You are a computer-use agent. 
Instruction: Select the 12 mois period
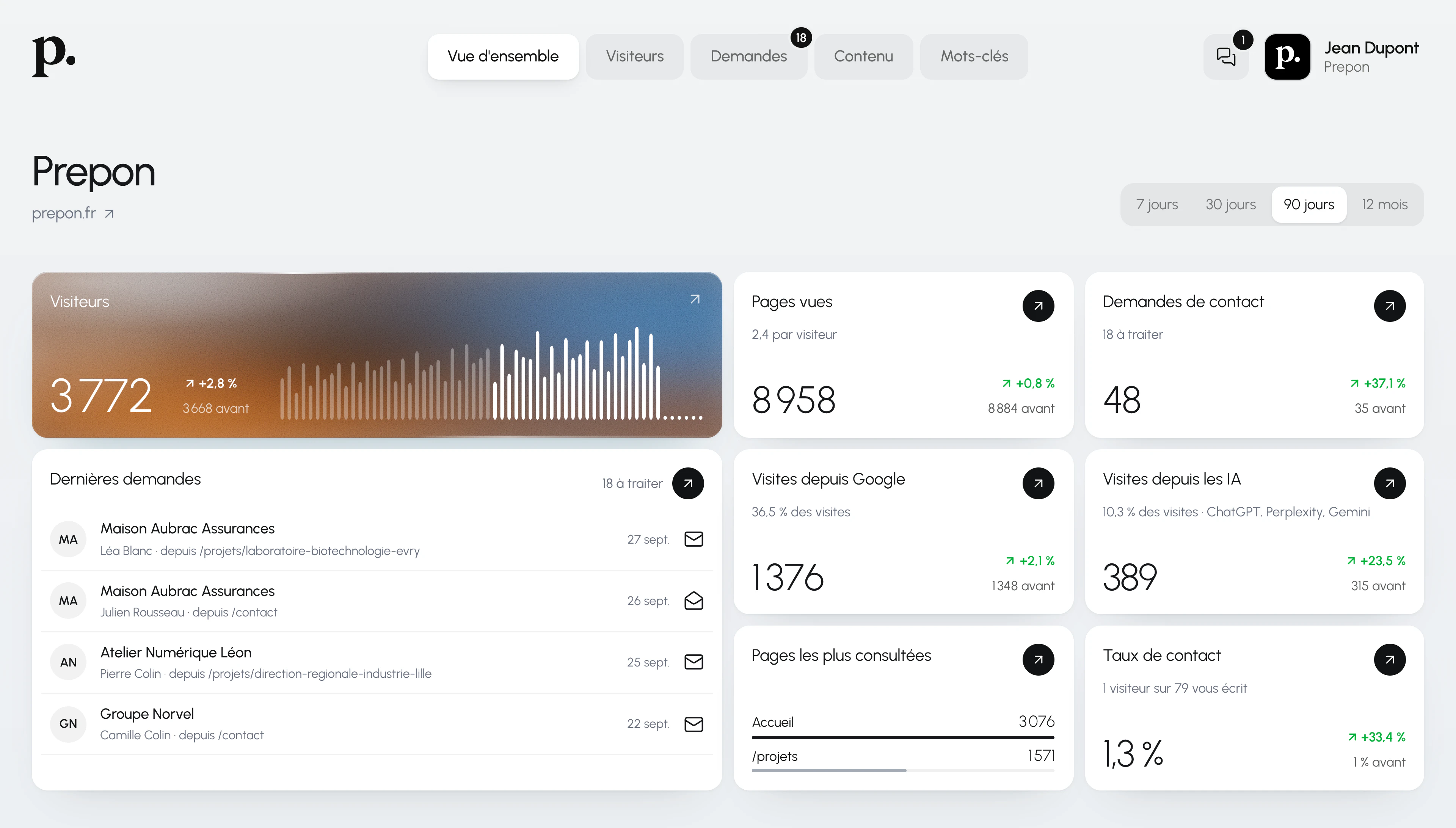pyautogui.click(x=1384, y=204)
